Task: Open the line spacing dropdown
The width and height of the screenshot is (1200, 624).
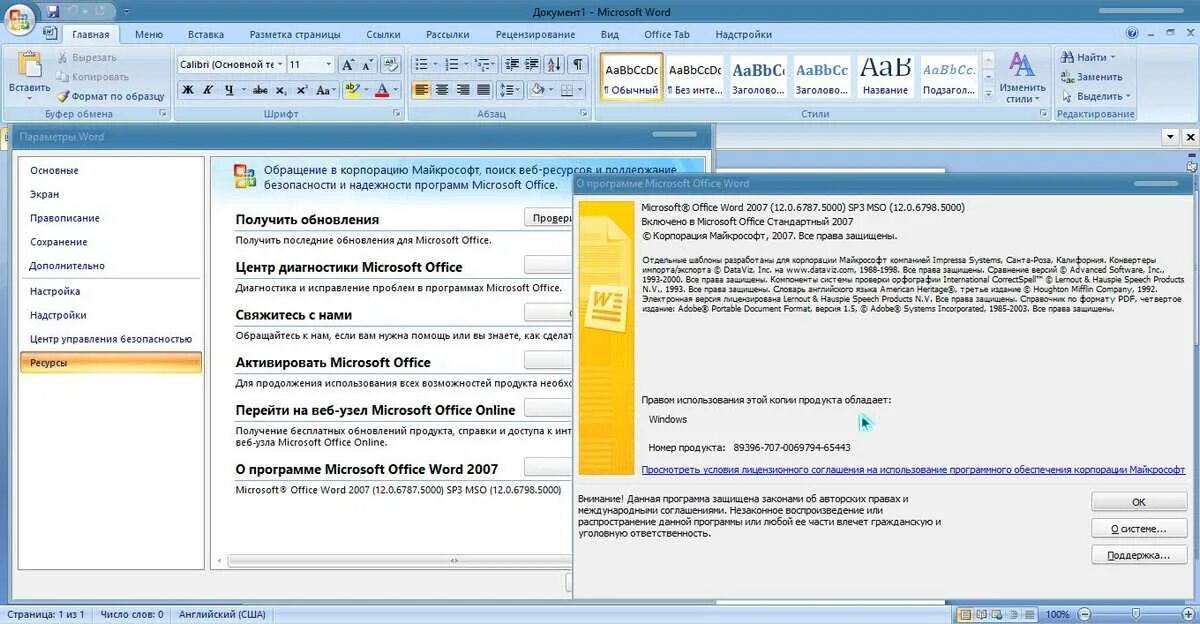Action: click(x=510, y=90)
